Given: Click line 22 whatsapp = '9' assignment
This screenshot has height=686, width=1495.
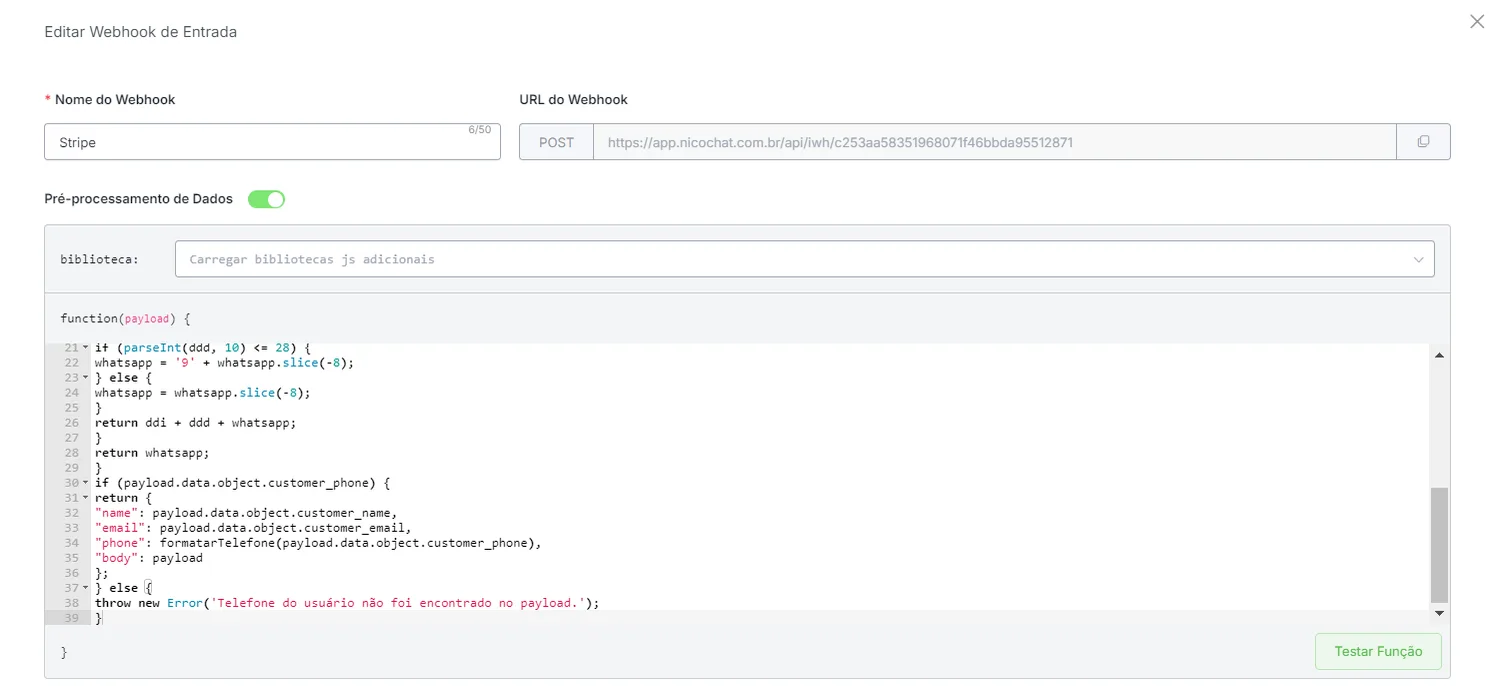Looking at the screenshot, I should pos(225,363).
